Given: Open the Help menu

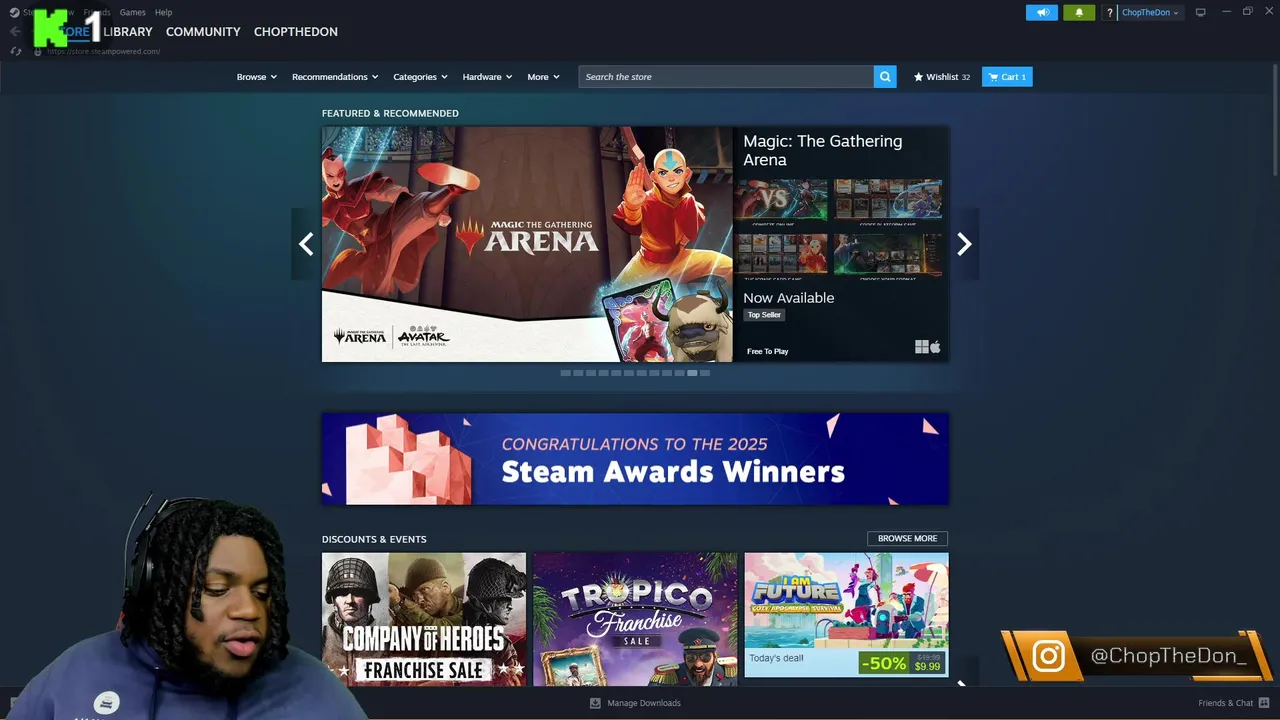Looking at the screenshot, I should click(x=163, y=12).
